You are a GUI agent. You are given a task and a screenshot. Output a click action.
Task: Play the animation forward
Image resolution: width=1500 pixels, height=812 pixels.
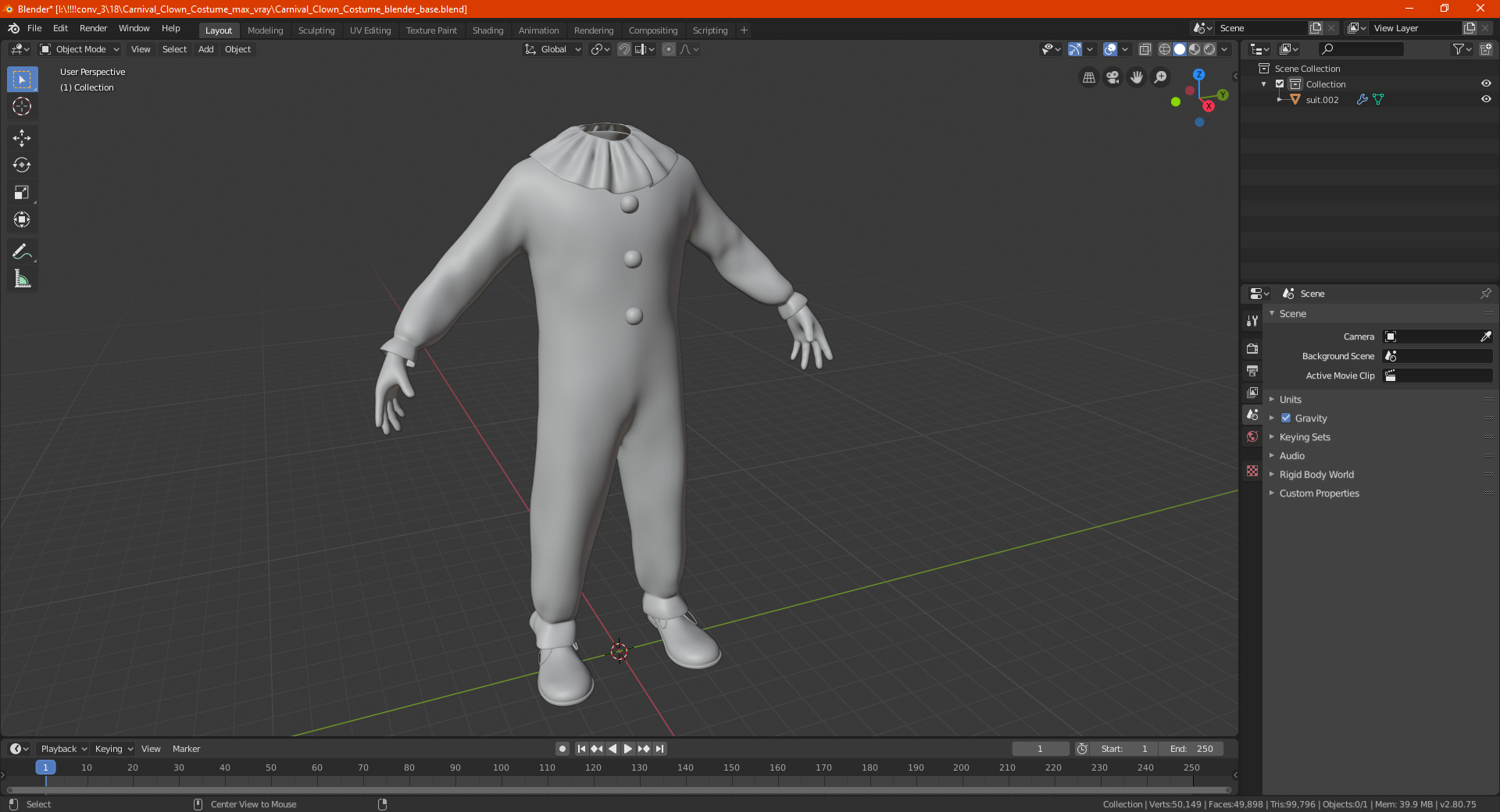628,749
